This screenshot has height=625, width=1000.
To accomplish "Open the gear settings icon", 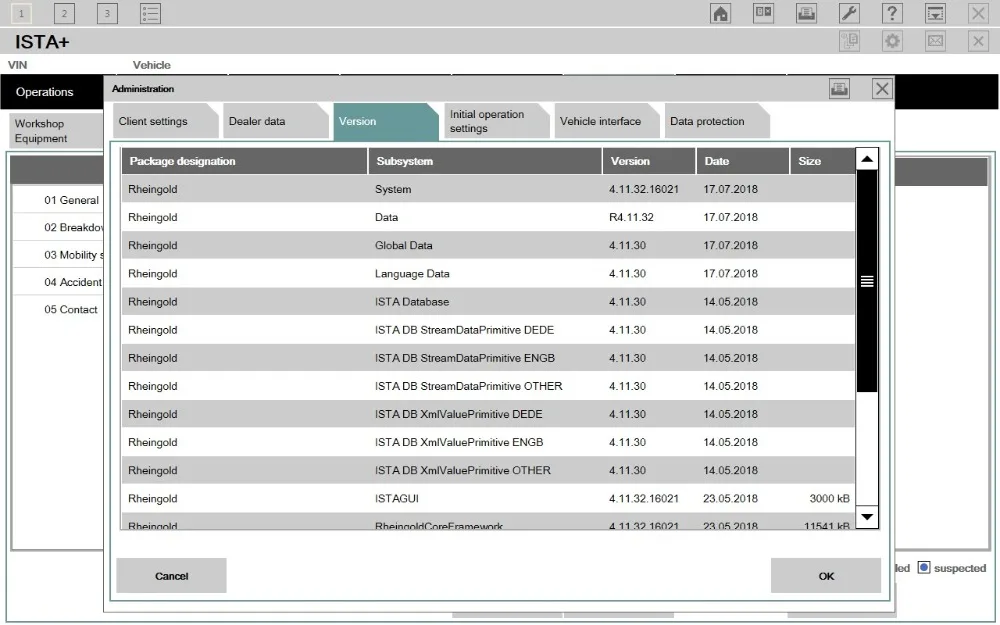I will click(892, 41).
